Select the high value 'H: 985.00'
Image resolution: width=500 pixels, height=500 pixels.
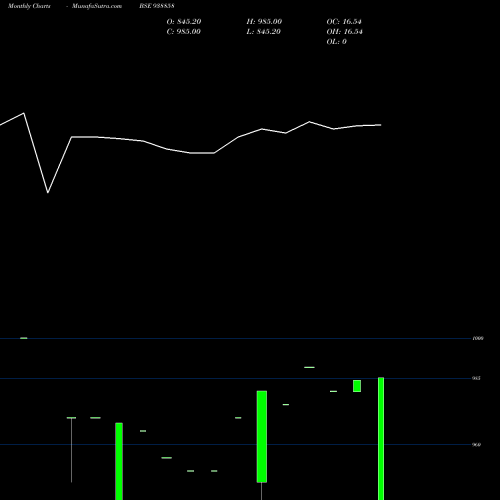tap(264, 22)
